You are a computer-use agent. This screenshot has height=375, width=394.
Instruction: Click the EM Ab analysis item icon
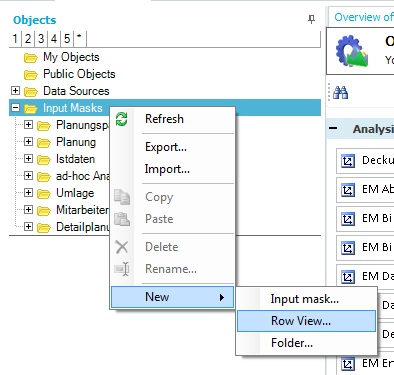coord(348,190)
